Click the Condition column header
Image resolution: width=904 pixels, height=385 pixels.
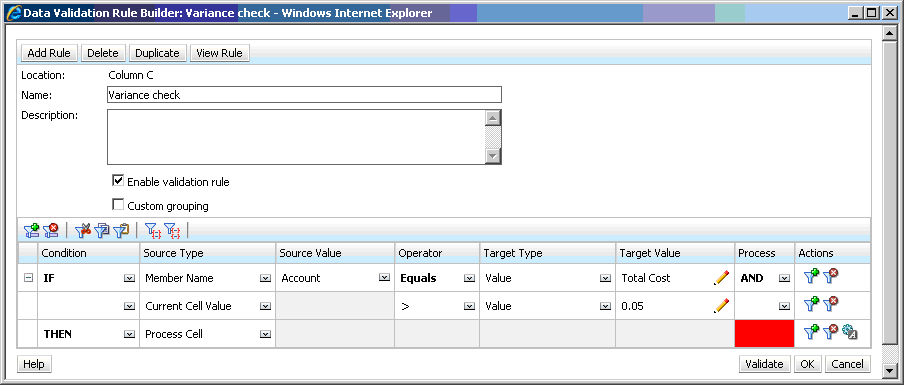click(89, 253)
